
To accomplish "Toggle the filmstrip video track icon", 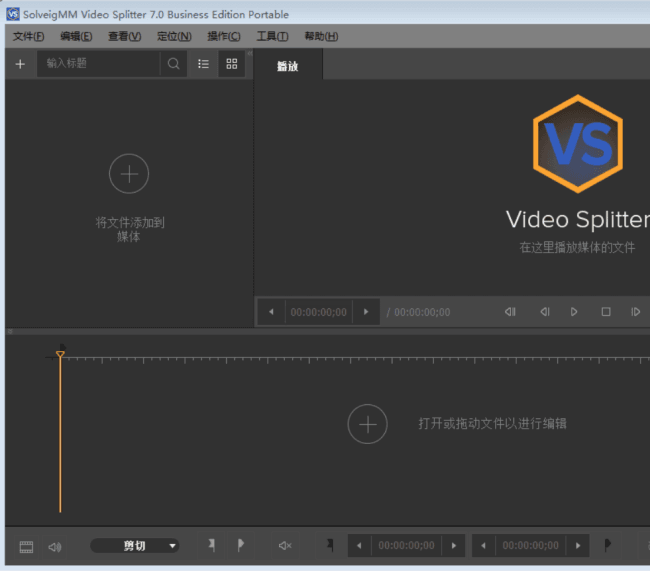I will (x=26, y=547).
